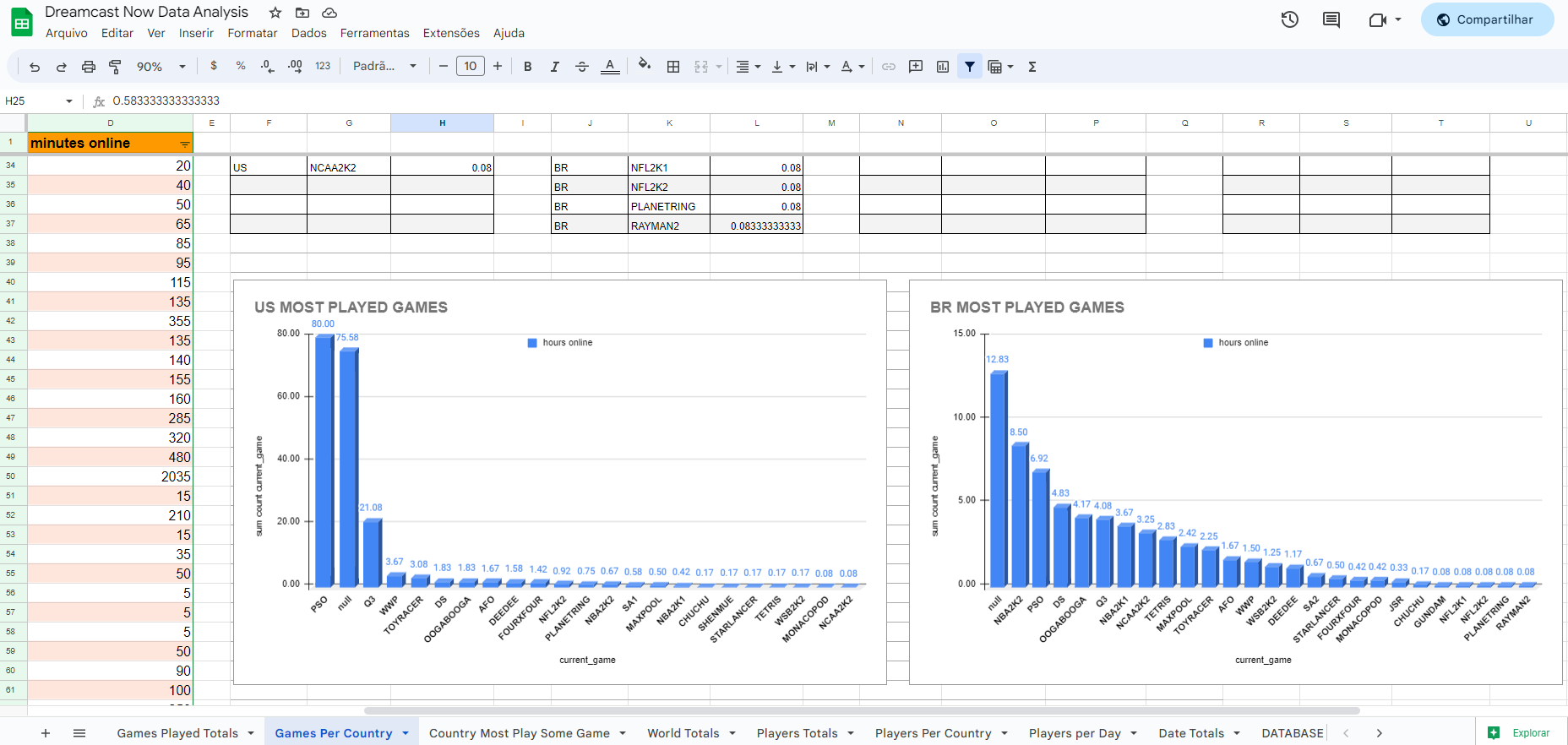Open Formatar menu
Viewport: 1568px width, 745px height.
tap(253, 33)
